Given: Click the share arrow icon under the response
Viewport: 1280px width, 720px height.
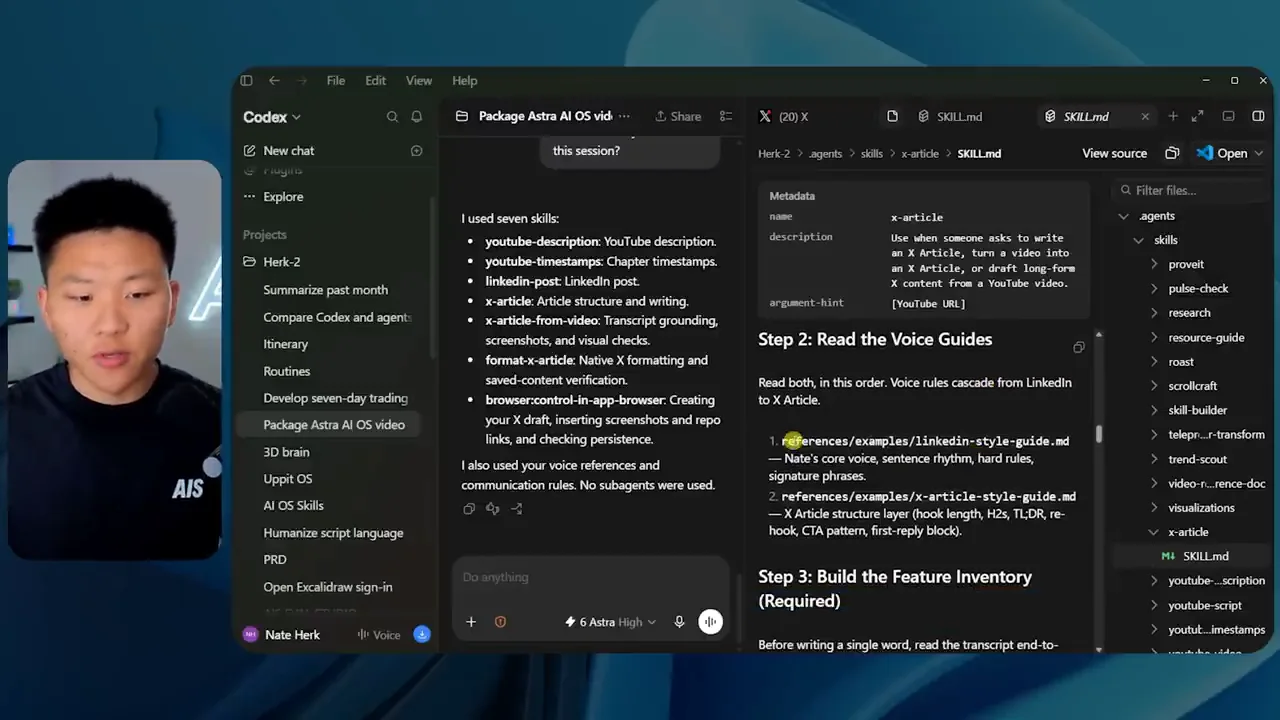Looking at the screenshot, I should click(x=517, y=509).
